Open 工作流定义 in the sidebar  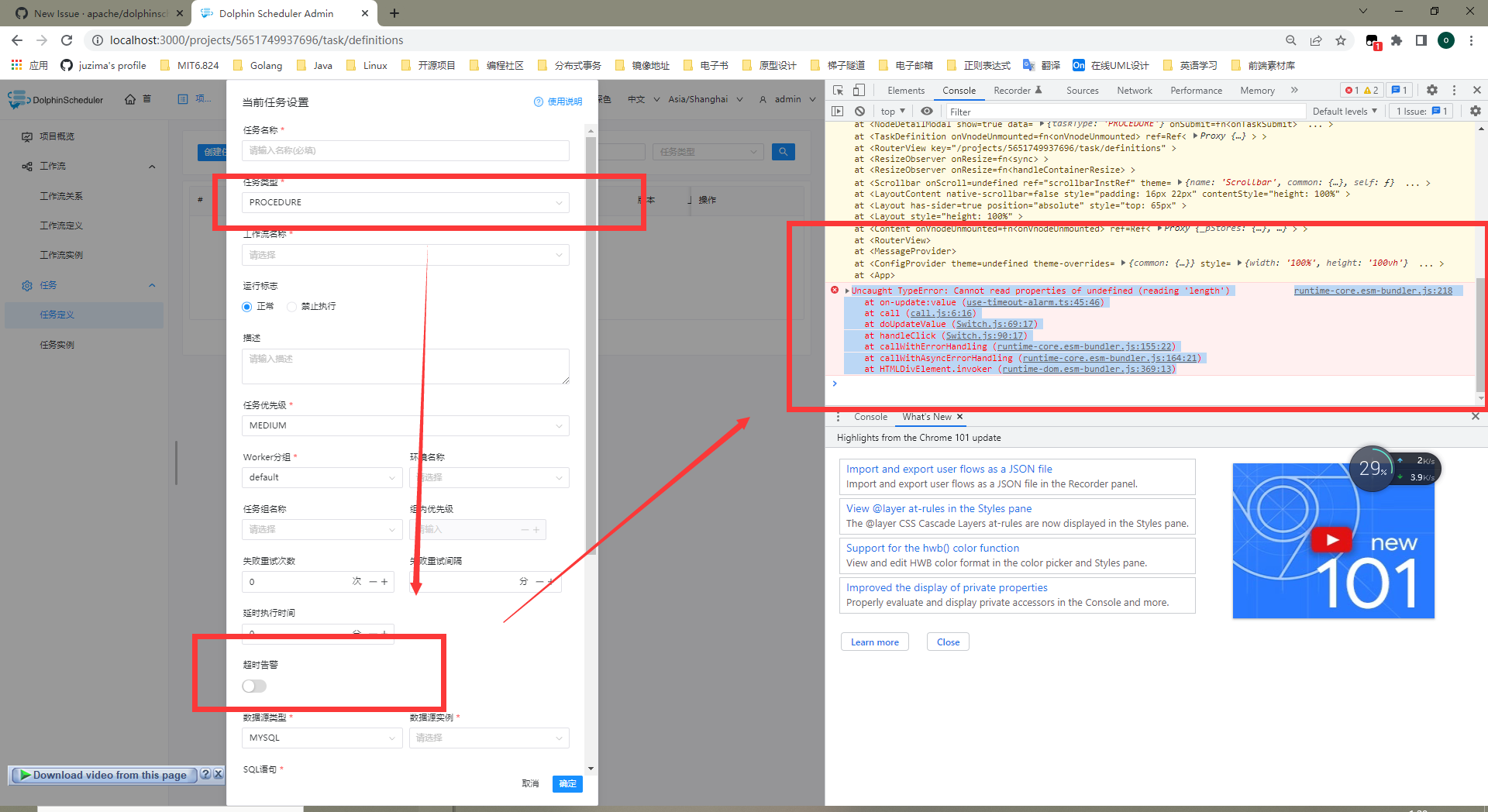pos(61,225)
